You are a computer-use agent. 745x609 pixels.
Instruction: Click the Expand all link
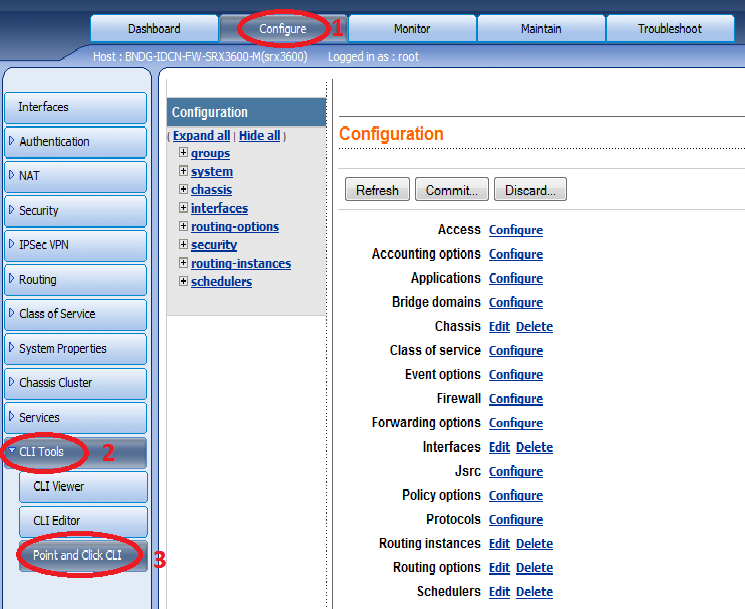tap(201, 136)
